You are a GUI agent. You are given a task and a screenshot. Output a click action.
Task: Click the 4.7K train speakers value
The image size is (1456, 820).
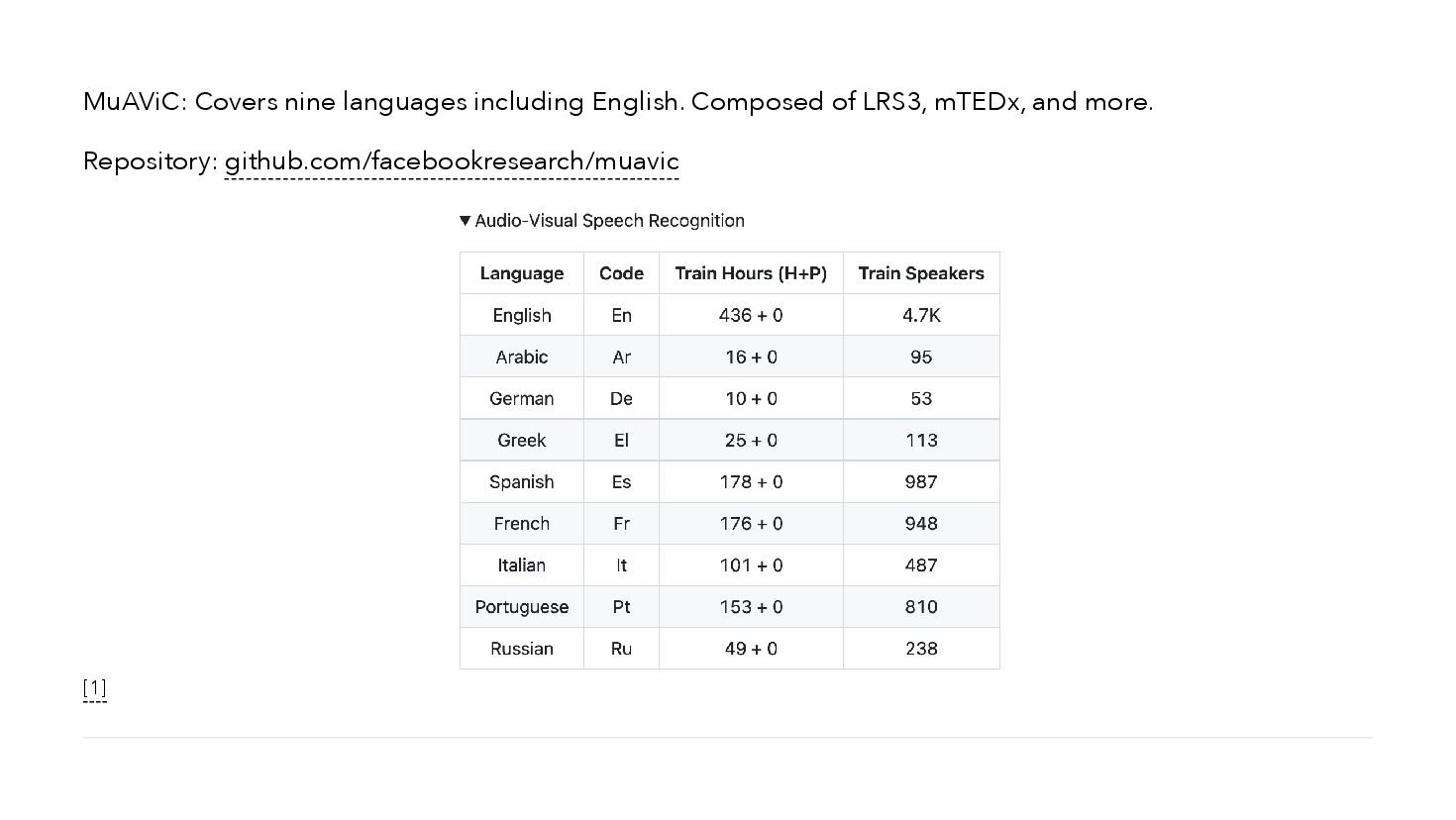pyautogui.click(x=920, y=315)
